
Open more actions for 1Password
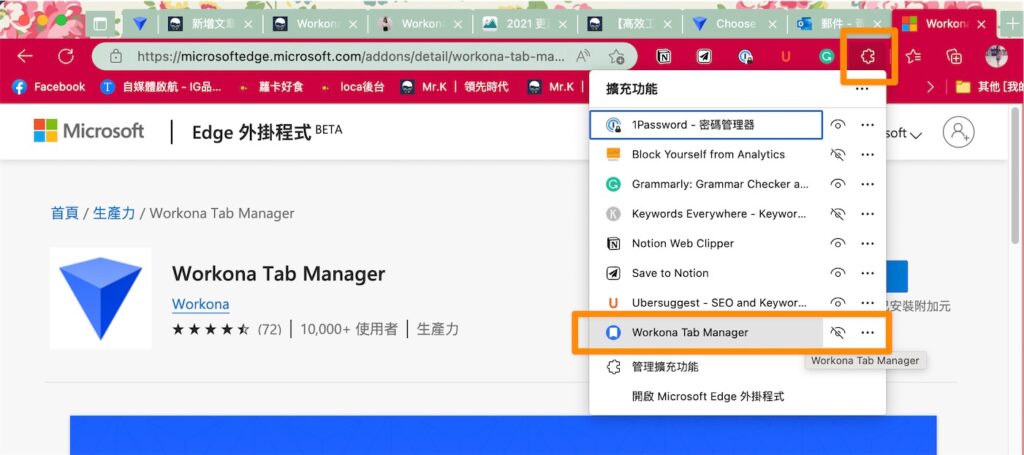[x=867, y=125]
